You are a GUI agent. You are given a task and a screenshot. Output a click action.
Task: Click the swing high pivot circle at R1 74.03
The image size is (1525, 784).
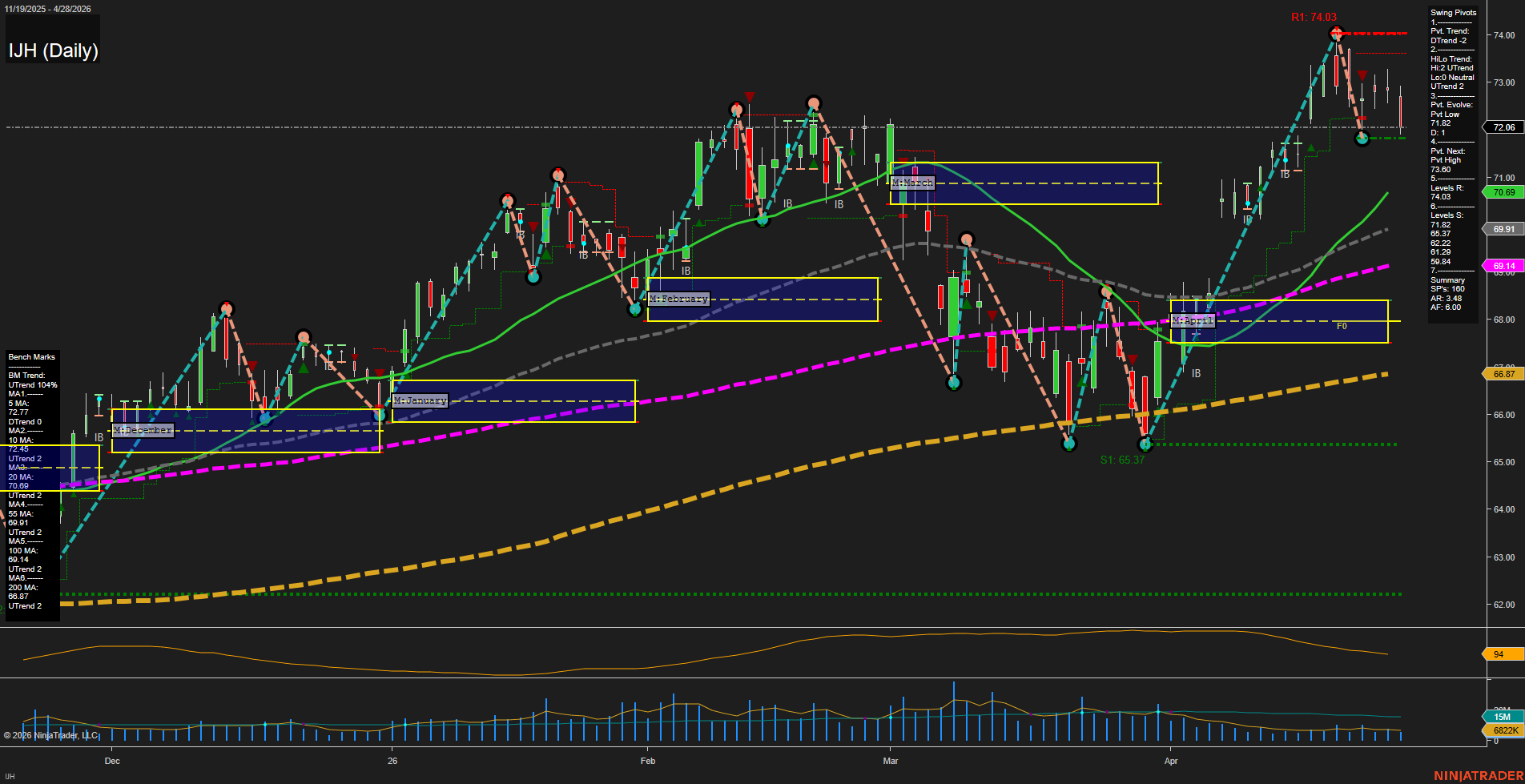pos(1335,34)
